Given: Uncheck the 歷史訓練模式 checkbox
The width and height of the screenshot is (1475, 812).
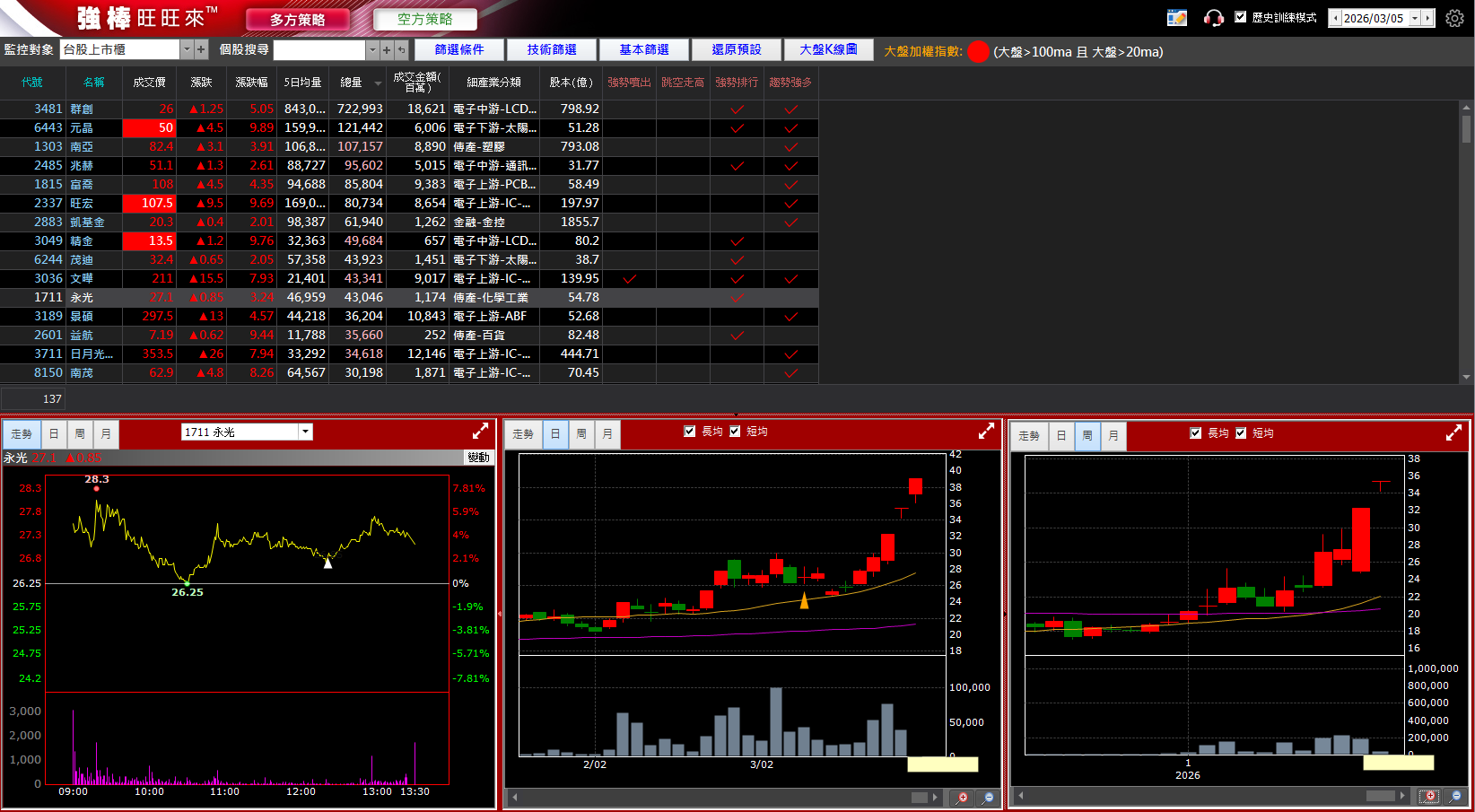Looking at the screenshot, I should 1241,17.
